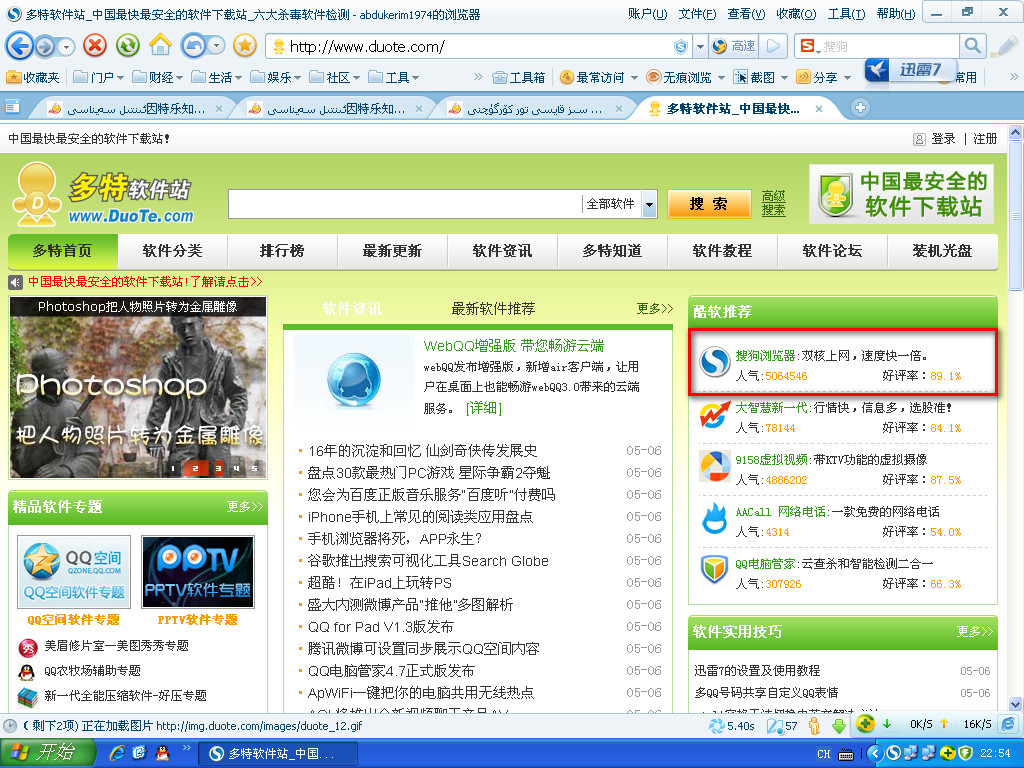Image resolution: width=1024 pixels, height=768 pixels.
Task: Click the 搜狗浏览器 software icon in 酷软推荐
Action: click(x=715, y=362)
